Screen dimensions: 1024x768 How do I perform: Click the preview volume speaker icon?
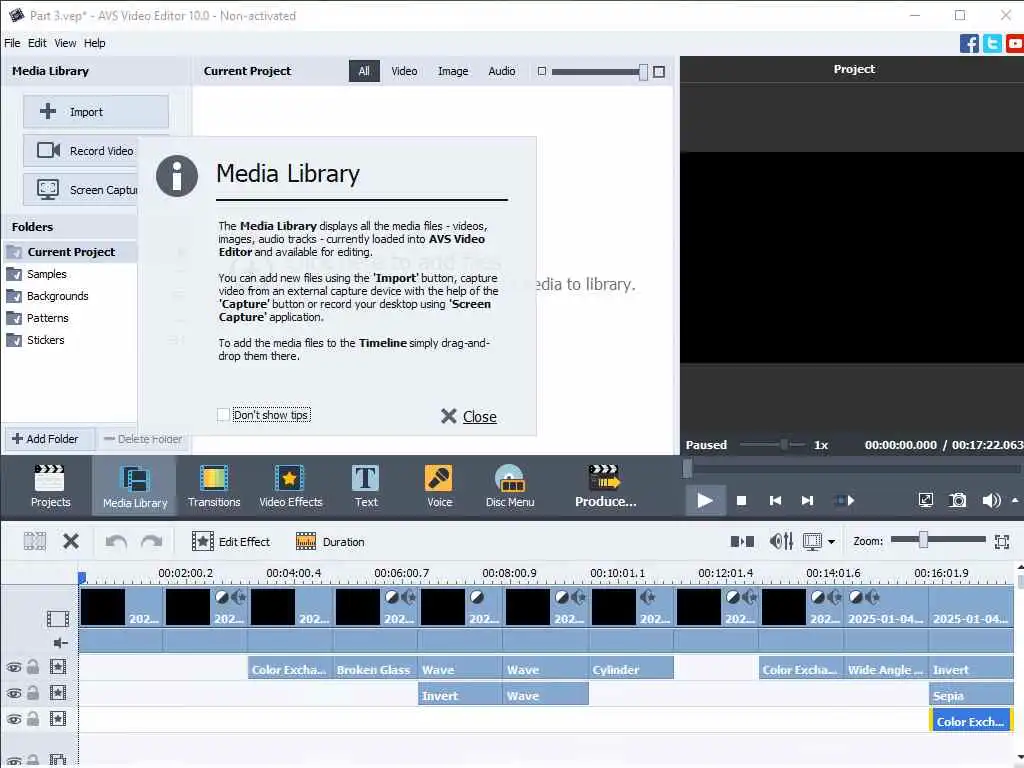(991, 500)
